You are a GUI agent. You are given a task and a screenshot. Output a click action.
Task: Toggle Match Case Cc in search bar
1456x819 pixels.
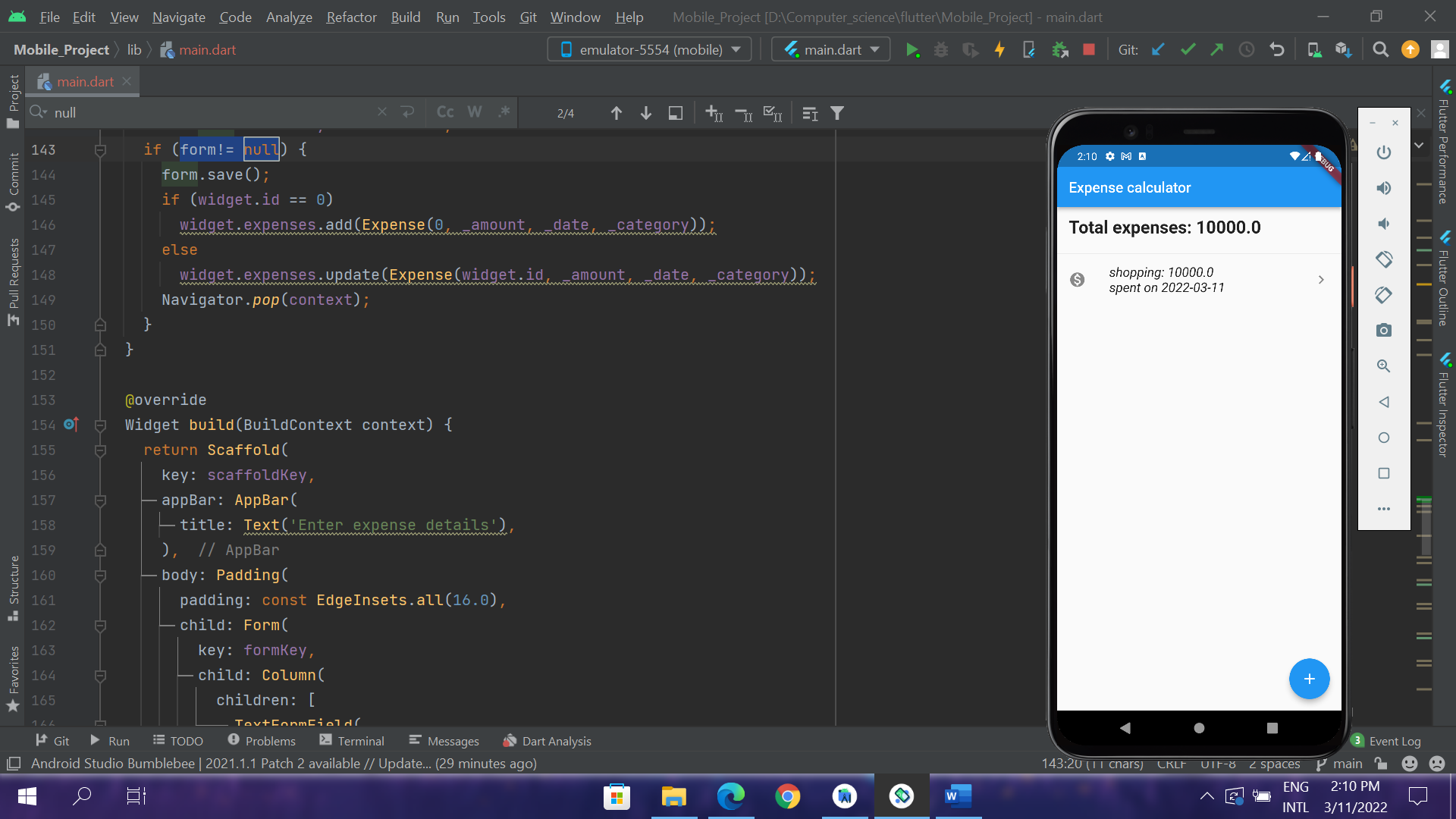pos(445,112)
